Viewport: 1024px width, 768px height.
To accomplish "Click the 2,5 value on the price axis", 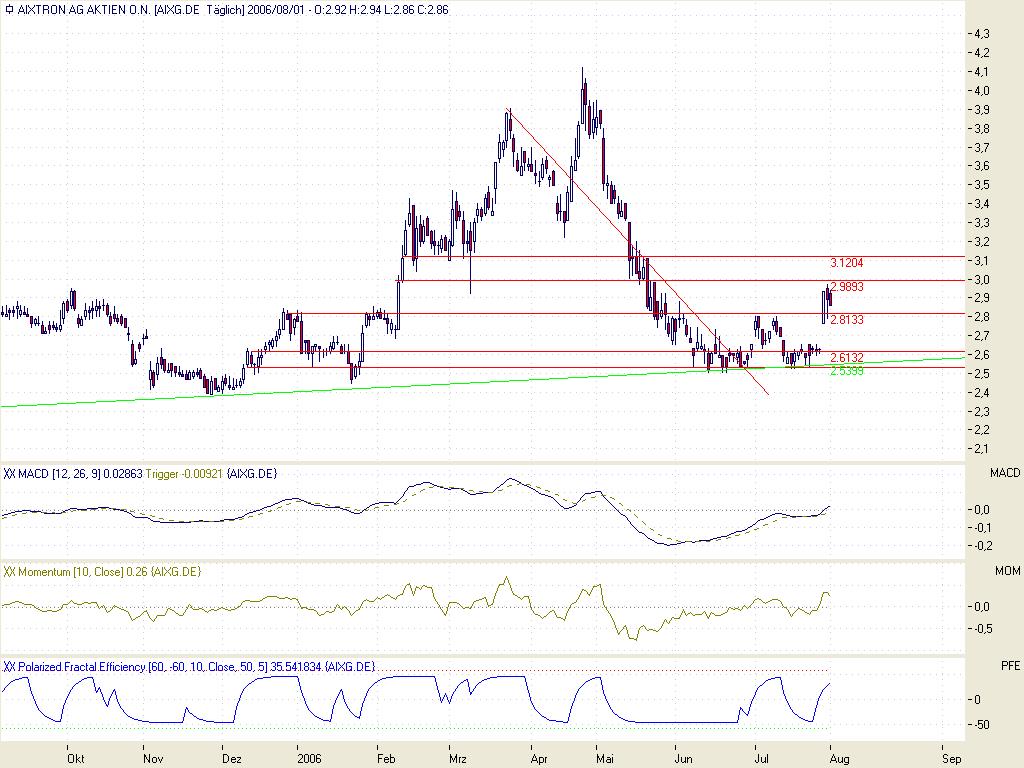I will pyautogui.click(x=982, y=374).
